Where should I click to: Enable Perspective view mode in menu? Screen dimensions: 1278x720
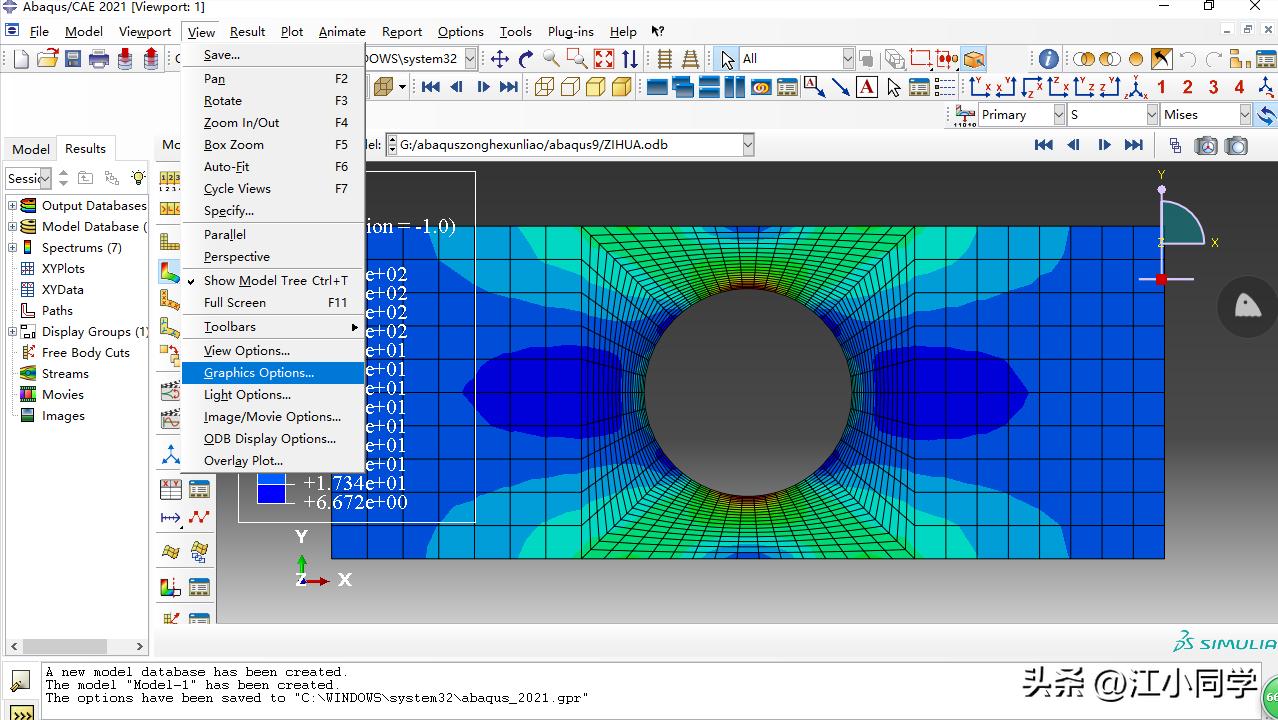point(237,257)
